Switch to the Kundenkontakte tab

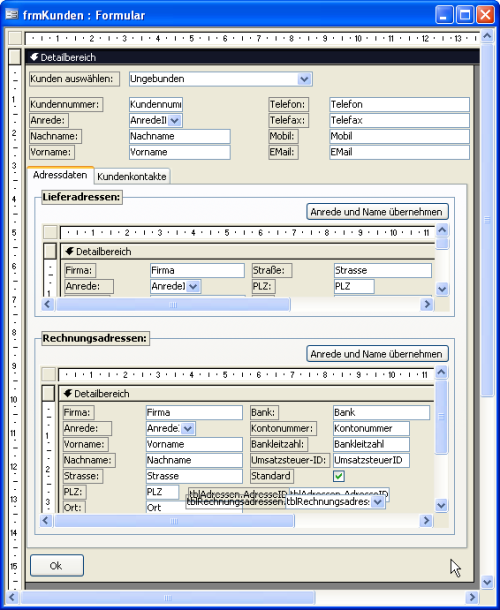[x=132, y=176]
